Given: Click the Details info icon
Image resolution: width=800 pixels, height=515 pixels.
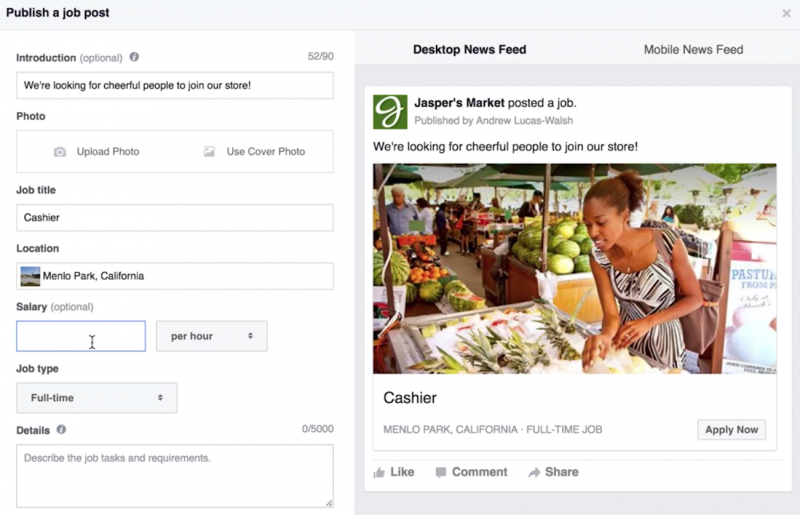Looking at the screenshot, I should point(62,430).
